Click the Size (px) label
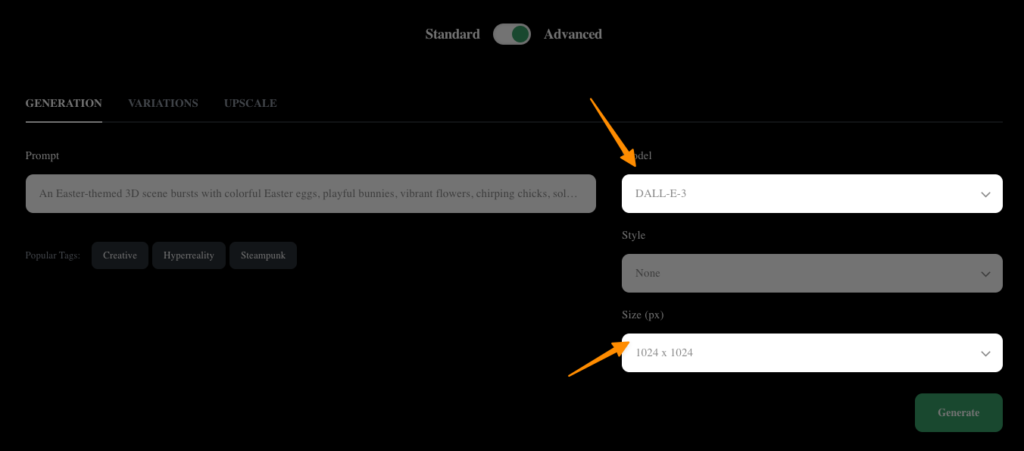 643,315
